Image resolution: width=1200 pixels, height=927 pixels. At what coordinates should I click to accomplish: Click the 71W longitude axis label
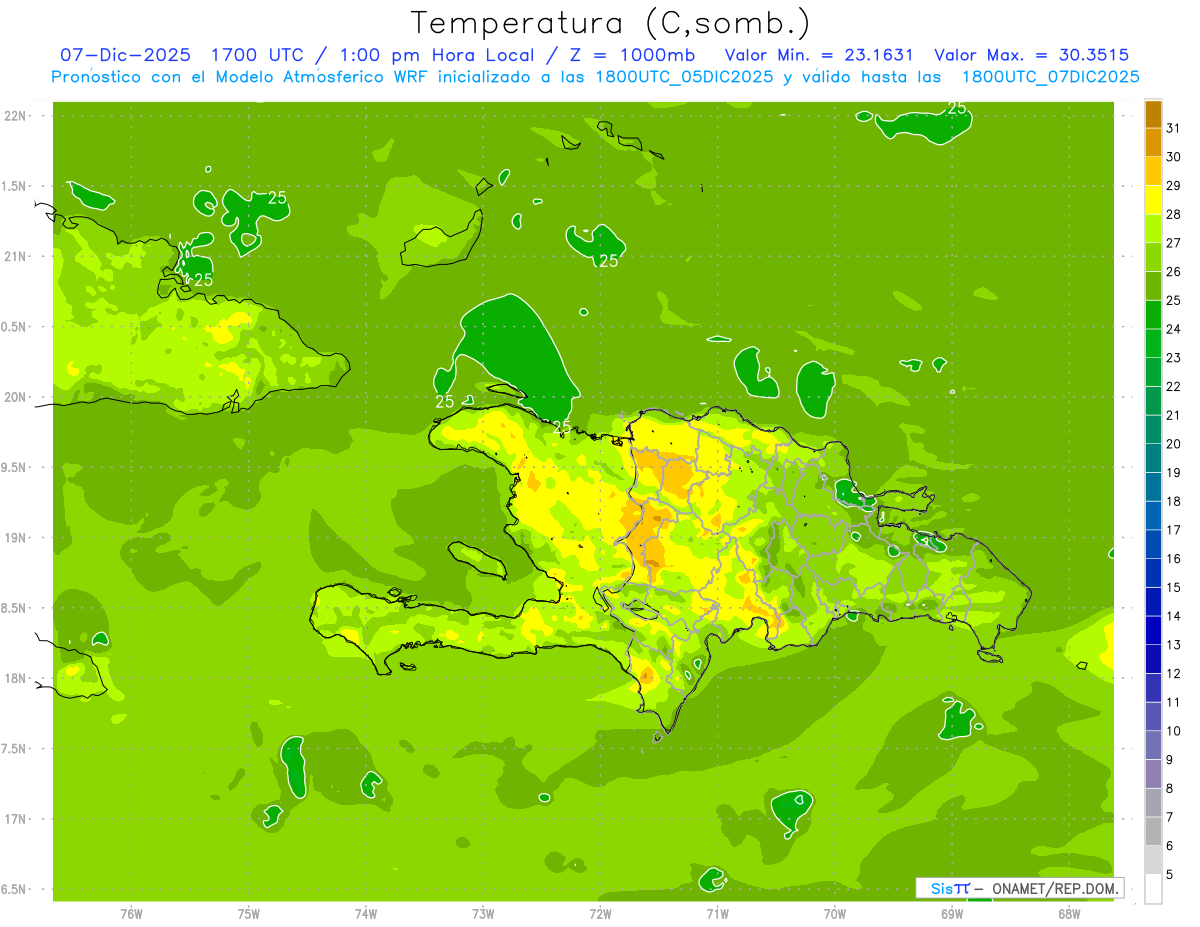coord(717,913)
